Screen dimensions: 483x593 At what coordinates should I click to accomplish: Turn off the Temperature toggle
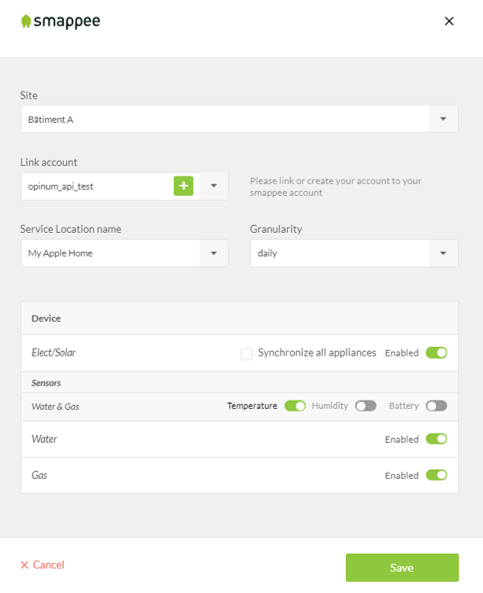[x=295, y=406]
